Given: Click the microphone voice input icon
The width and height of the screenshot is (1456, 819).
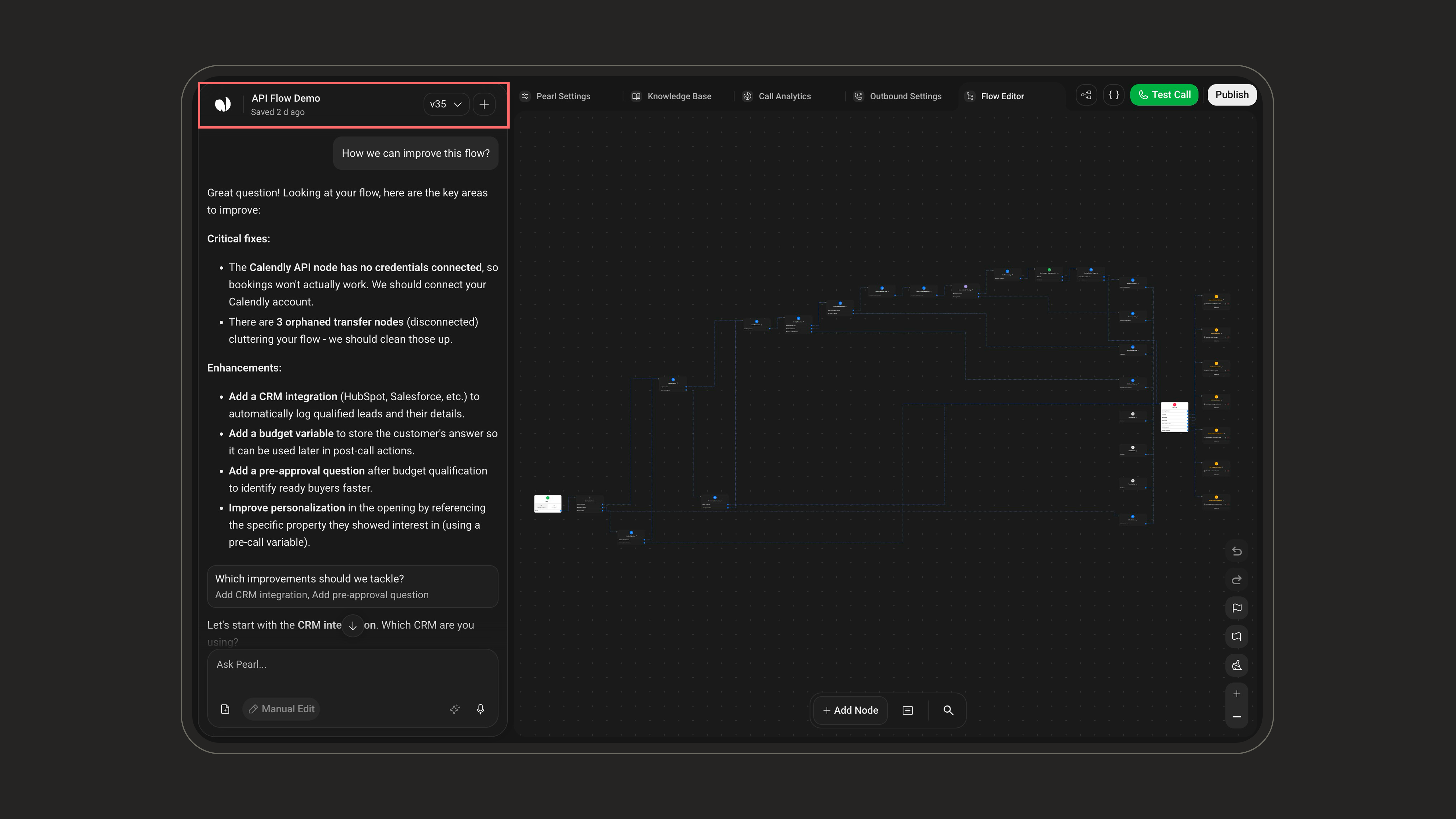Looking at the screenshot, I should pyautogui.click(x=480, y=709).
